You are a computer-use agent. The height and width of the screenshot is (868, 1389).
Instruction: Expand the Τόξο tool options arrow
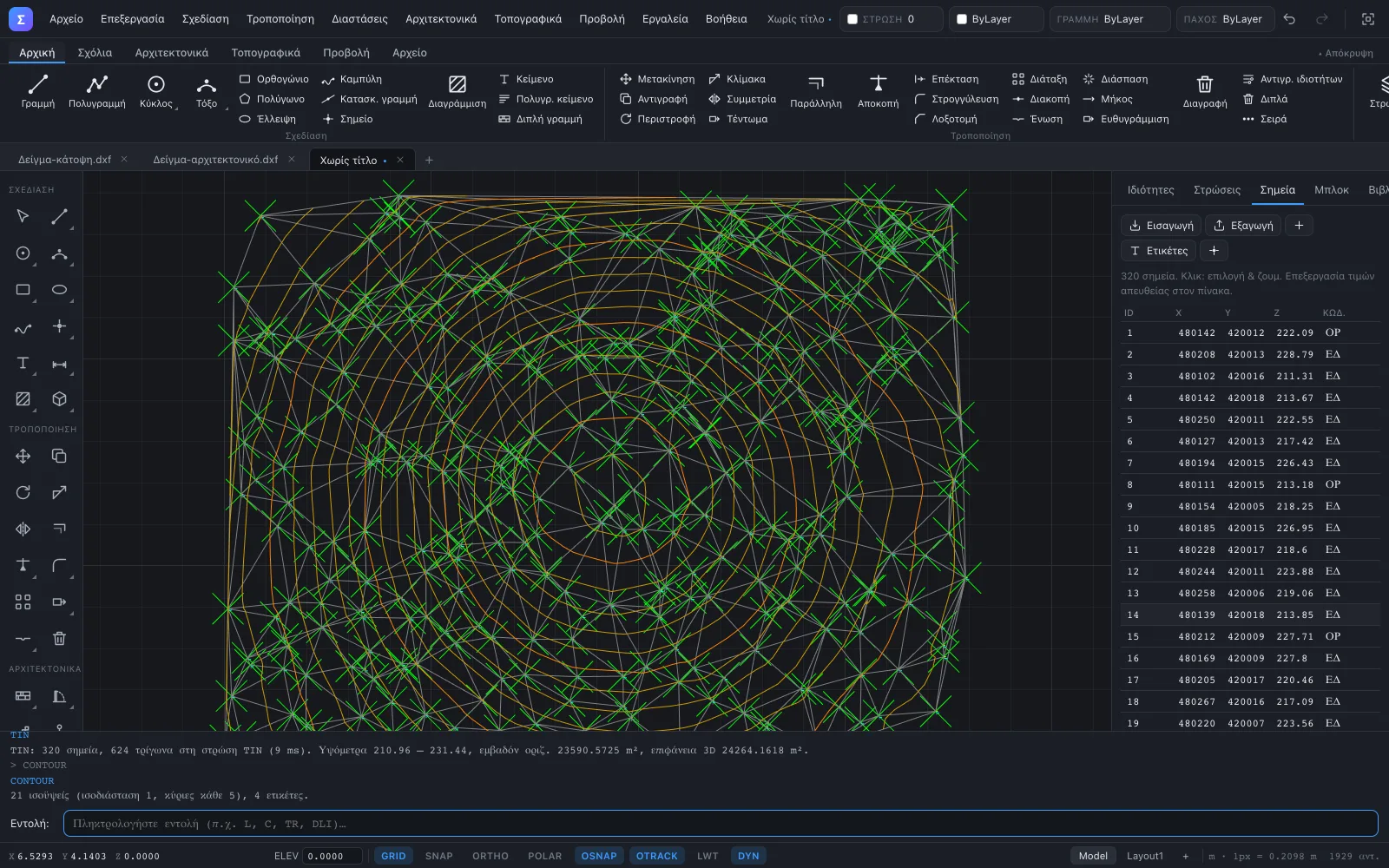point(227,108)
